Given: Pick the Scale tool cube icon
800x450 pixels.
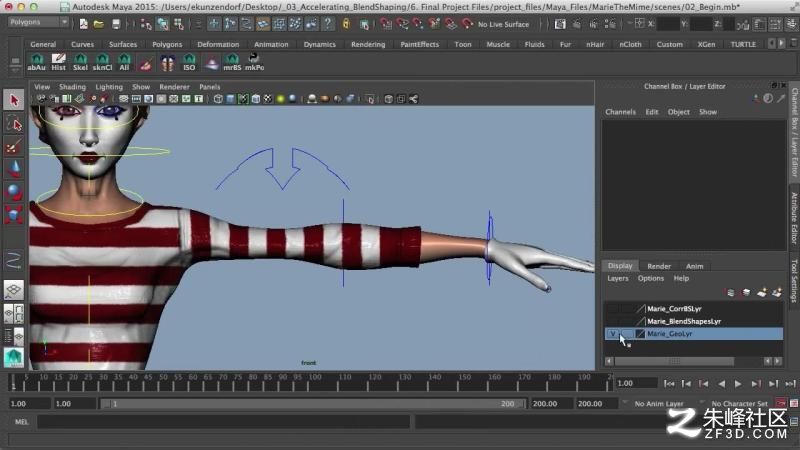Looking at the screenshot, I should point(14,215).
